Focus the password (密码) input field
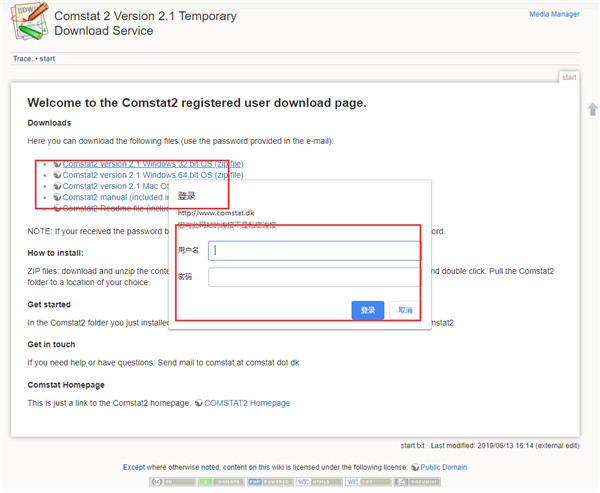Viewport: 600px width, 493px height. pos(314,277)
